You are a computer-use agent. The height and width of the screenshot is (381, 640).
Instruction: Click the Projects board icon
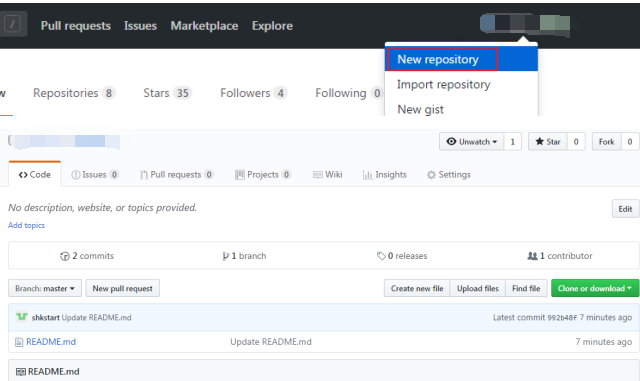click(240, 175)
